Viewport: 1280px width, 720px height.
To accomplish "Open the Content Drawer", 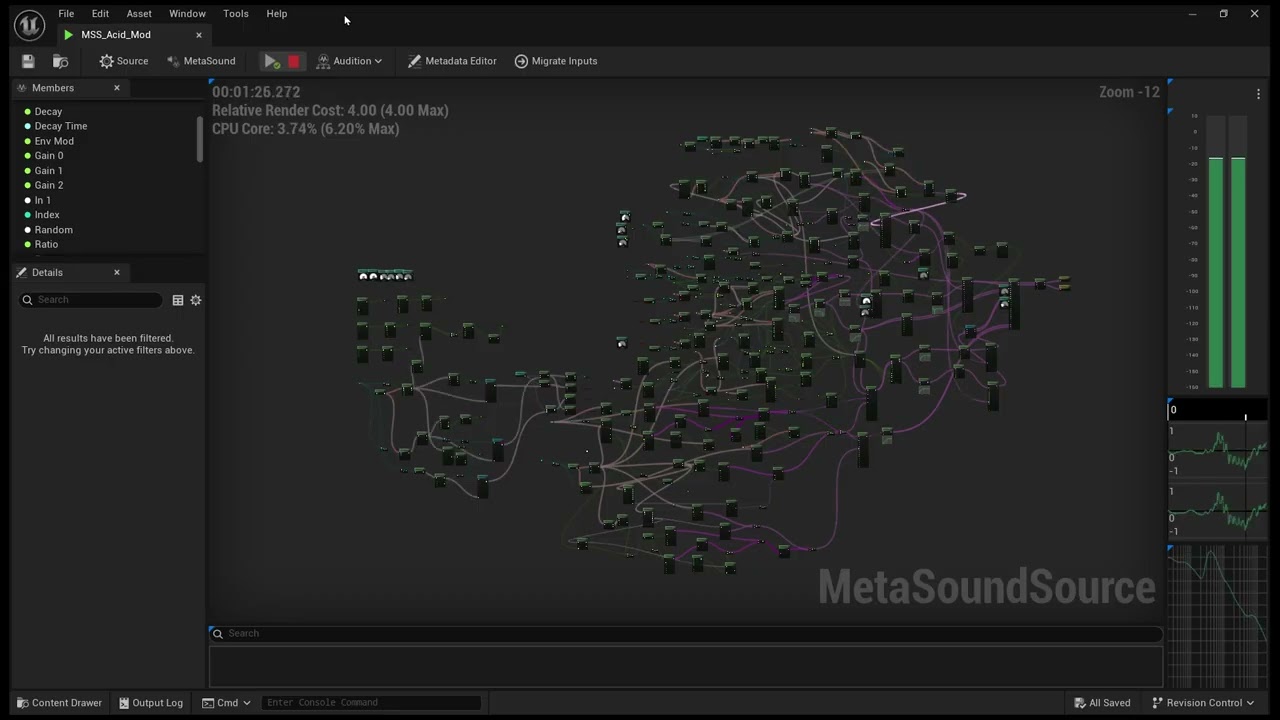I will [59, 702].
